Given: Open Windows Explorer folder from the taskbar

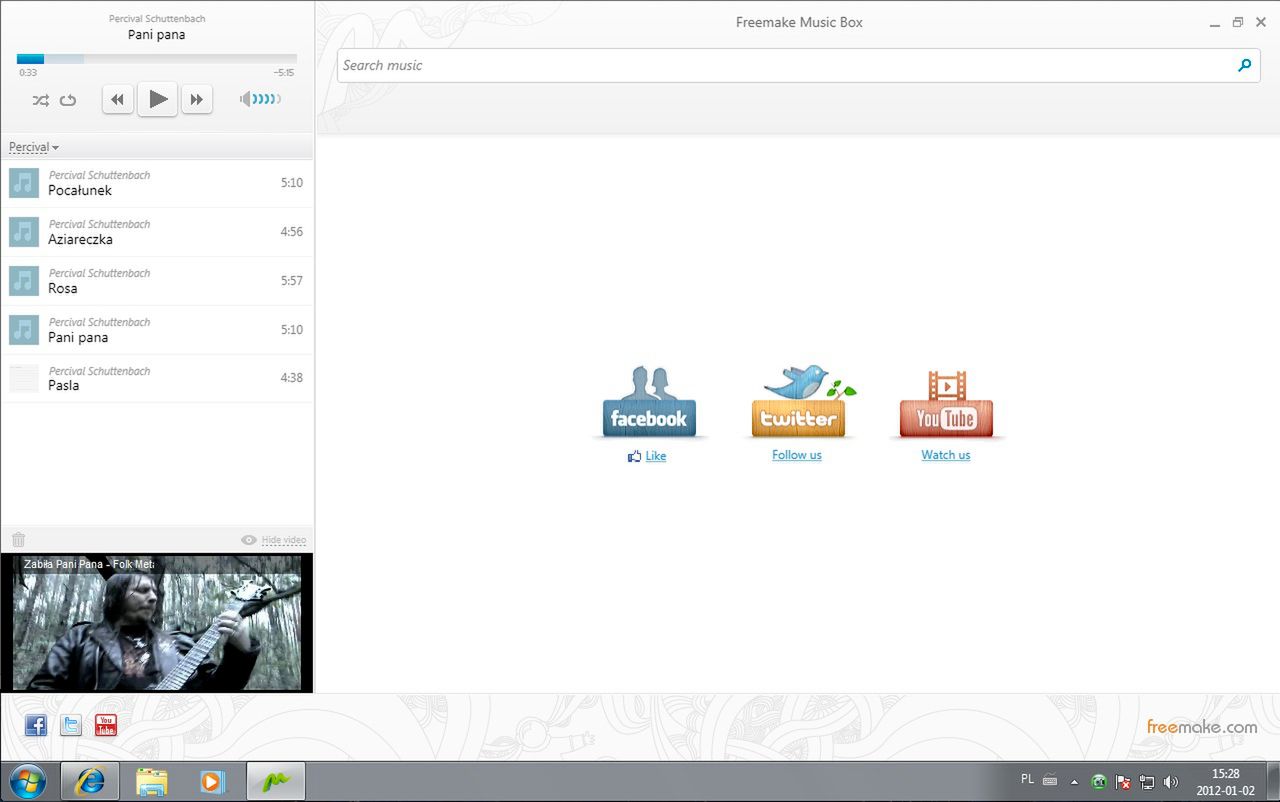Looking at the screenshot, I should (152, 781).
